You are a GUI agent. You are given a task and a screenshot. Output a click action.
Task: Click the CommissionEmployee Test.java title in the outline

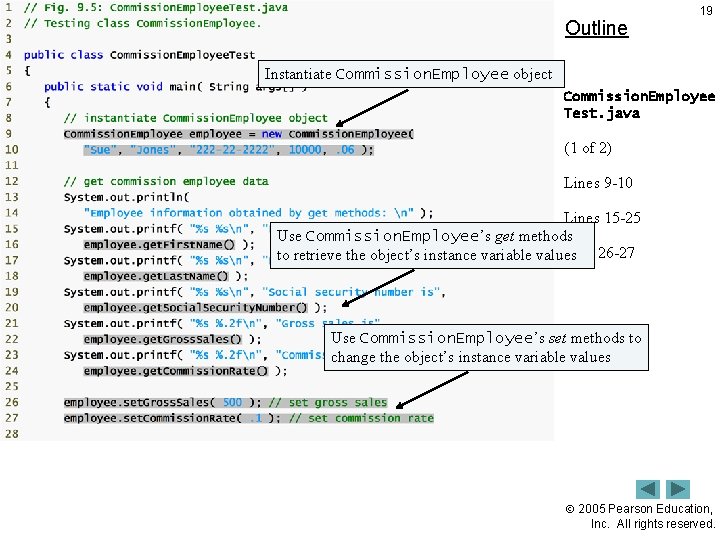639,105
